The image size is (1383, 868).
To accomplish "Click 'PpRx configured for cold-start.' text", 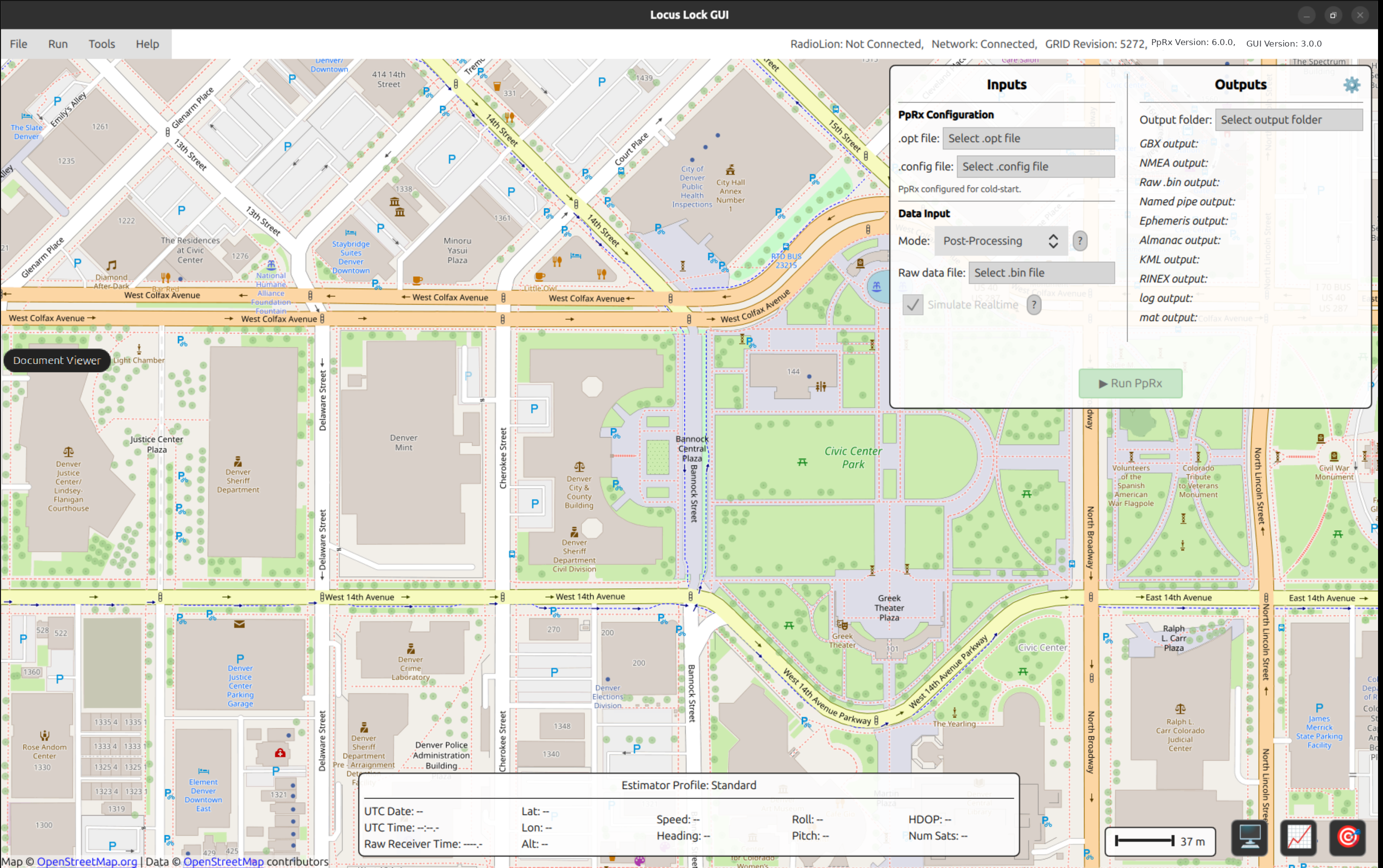I will tap(959, 190).
